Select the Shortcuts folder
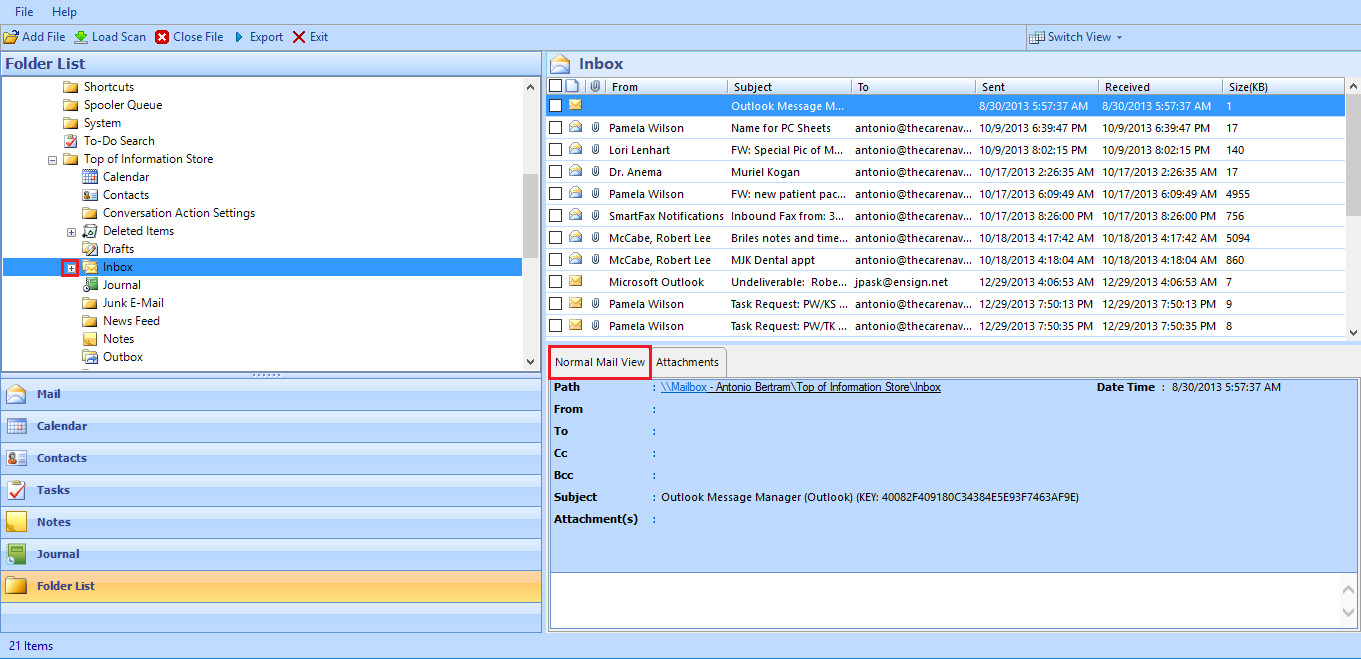 (108, 87)
